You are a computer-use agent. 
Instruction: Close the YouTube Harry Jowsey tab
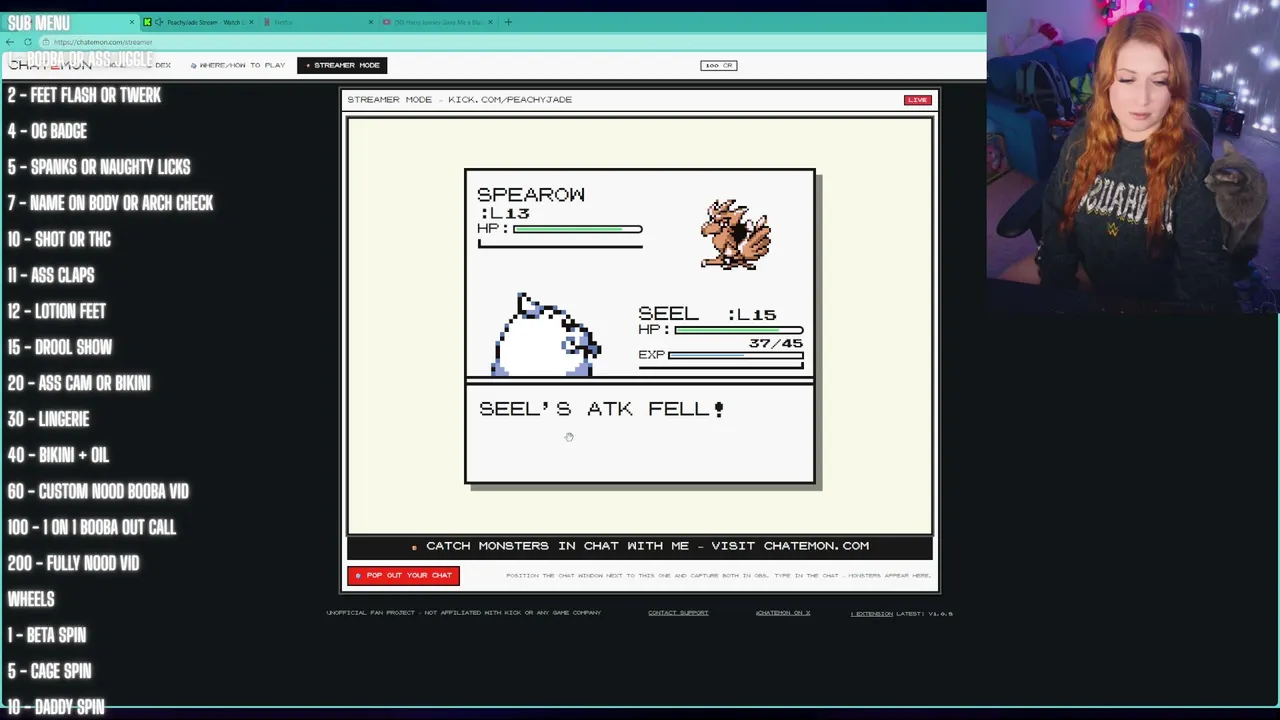[490, 22]
